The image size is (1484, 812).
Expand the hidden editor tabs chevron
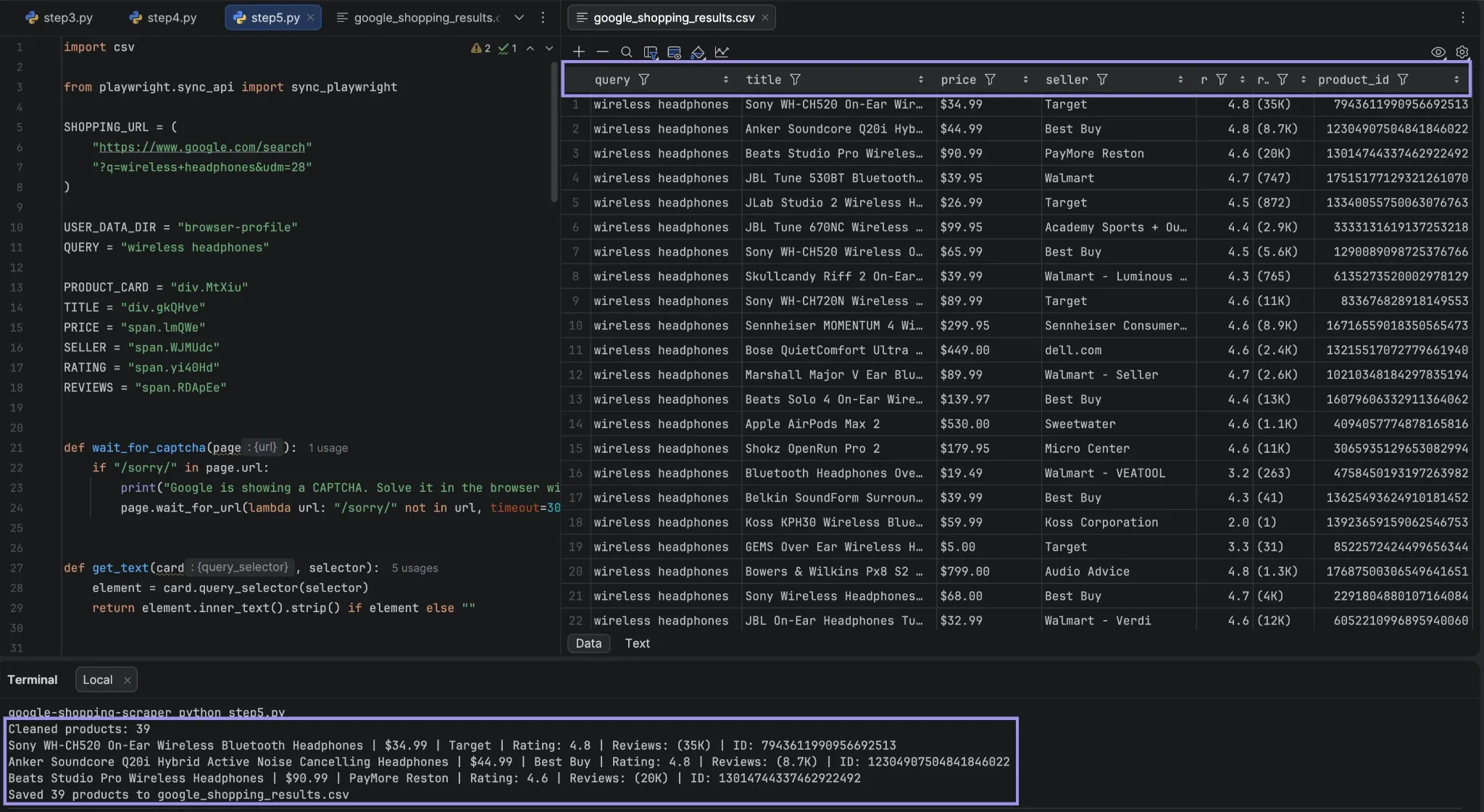tap(519, 17)
